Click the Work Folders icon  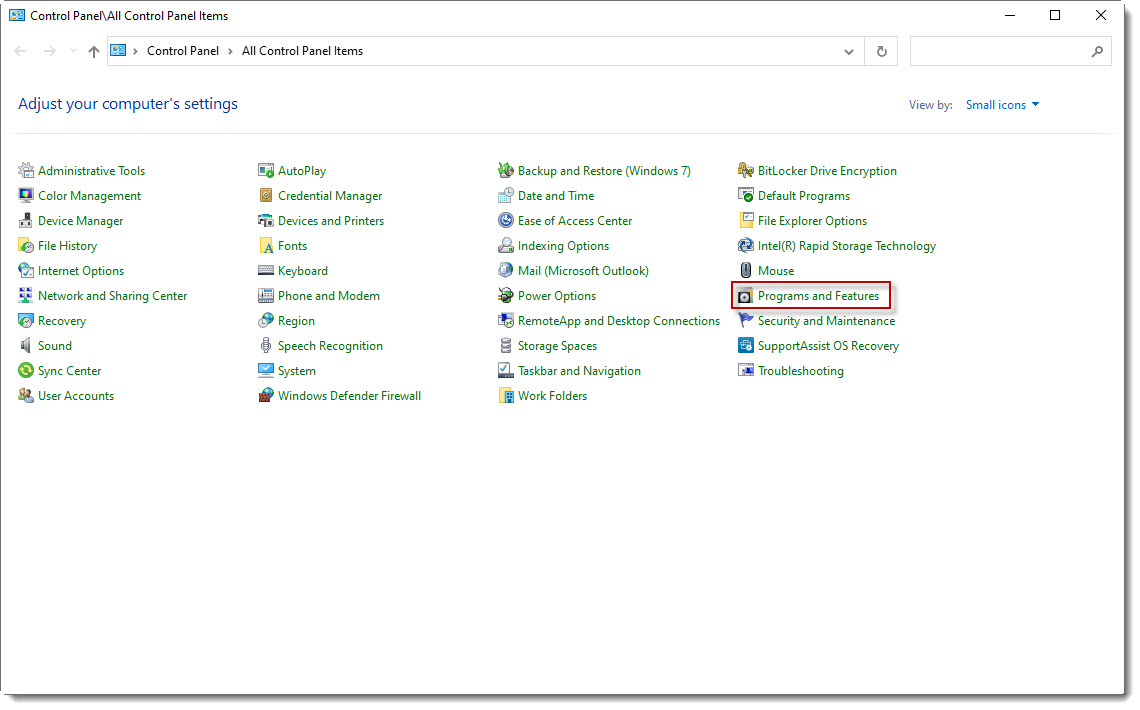(x=506, y=396)
